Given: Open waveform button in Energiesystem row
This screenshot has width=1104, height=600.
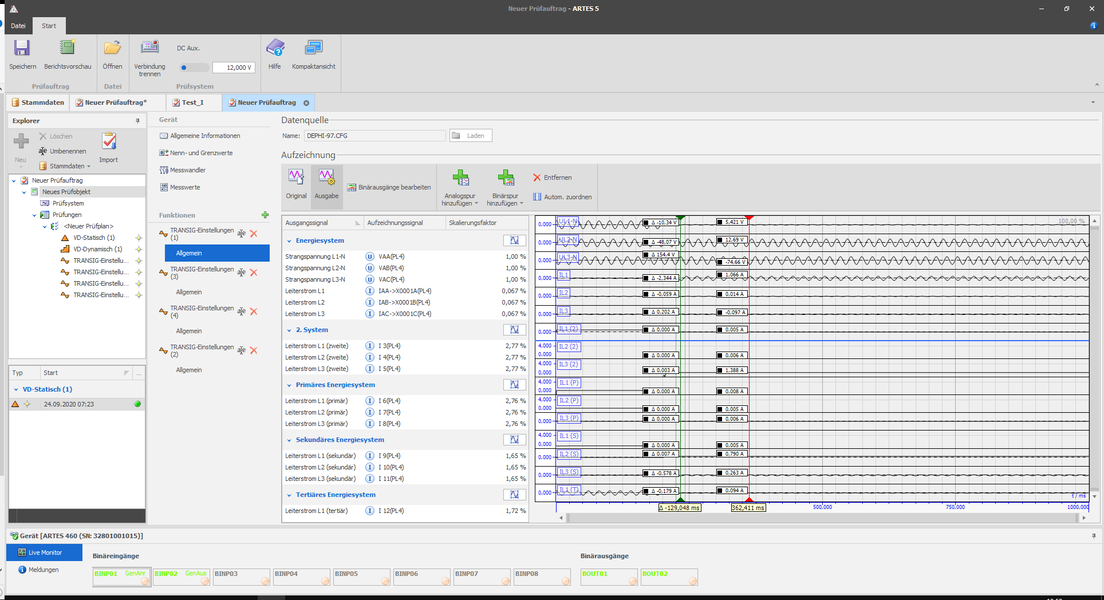Looking at the screenshot, I should [x=514, y=241].
